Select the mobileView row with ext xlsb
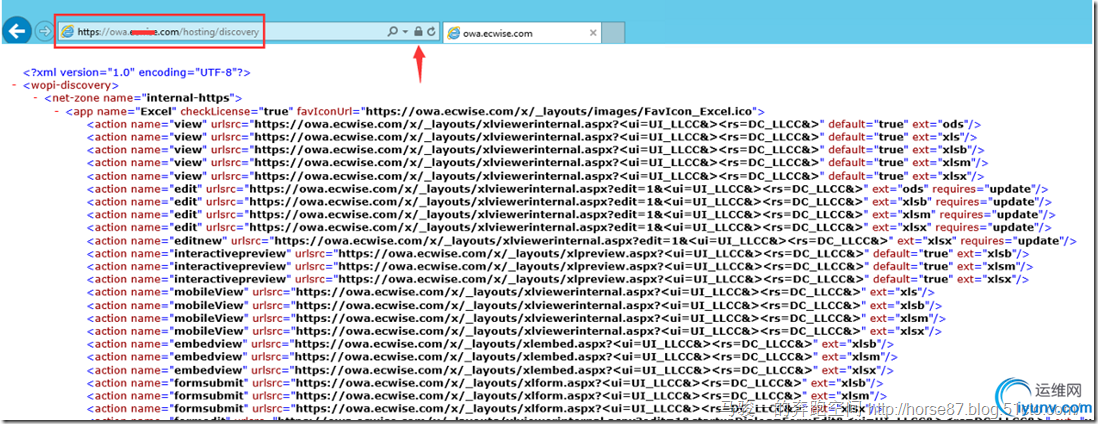 tap(513, 305)
